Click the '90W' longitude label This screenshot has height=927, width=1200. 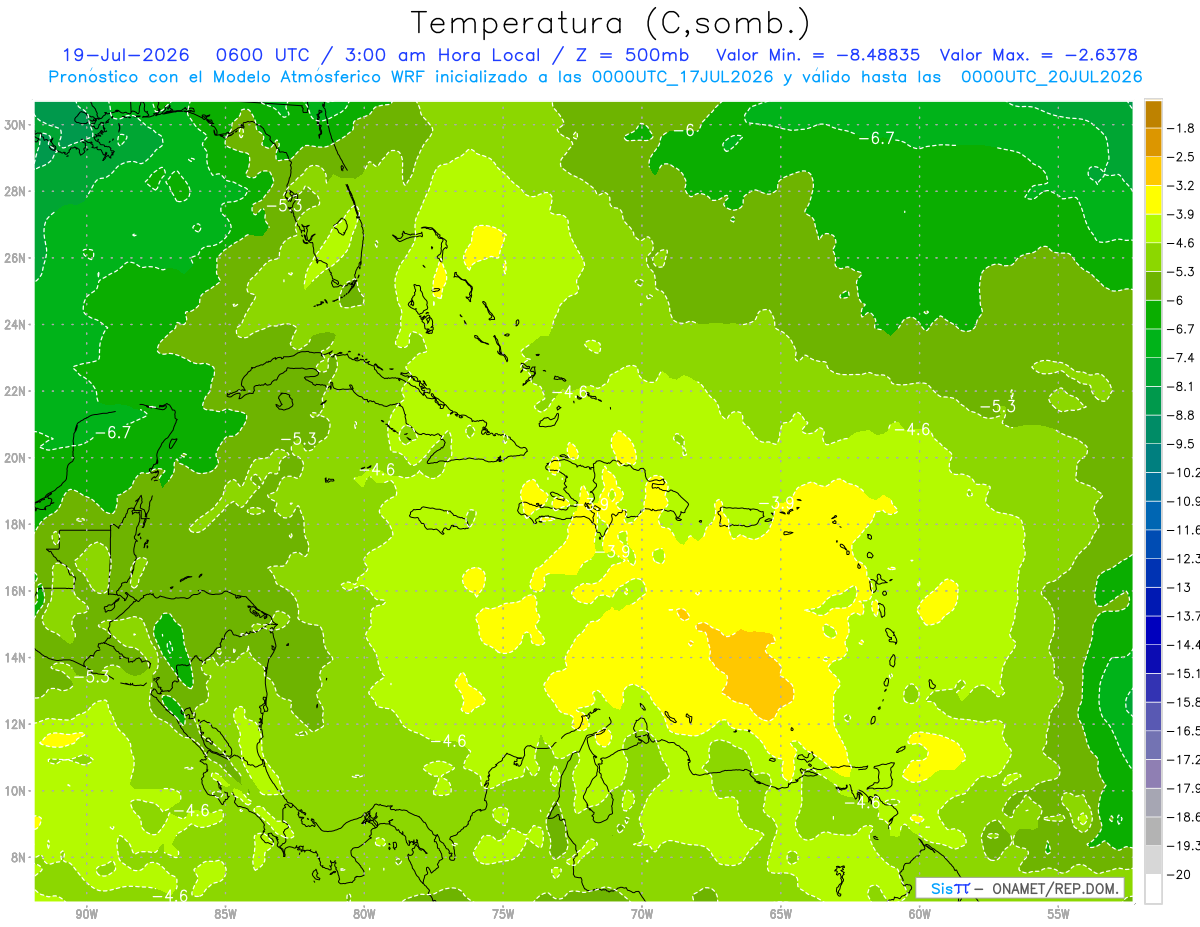point(87,914)
